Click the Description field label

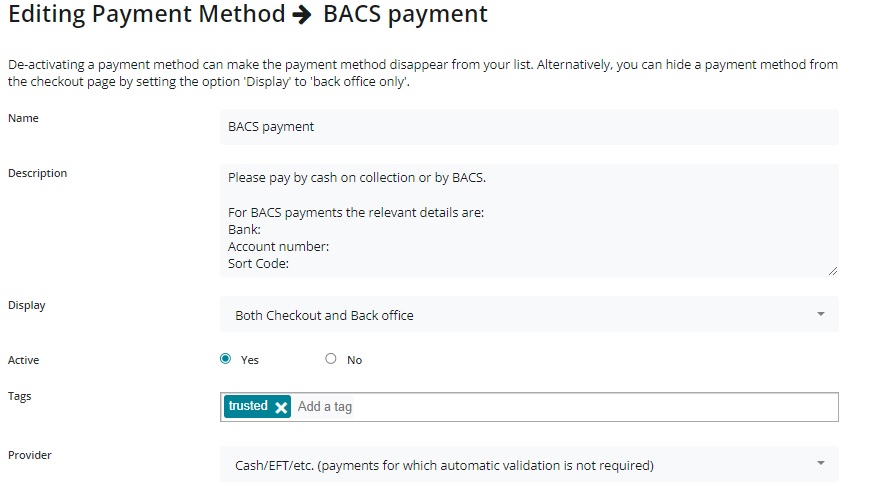[37, 173]
